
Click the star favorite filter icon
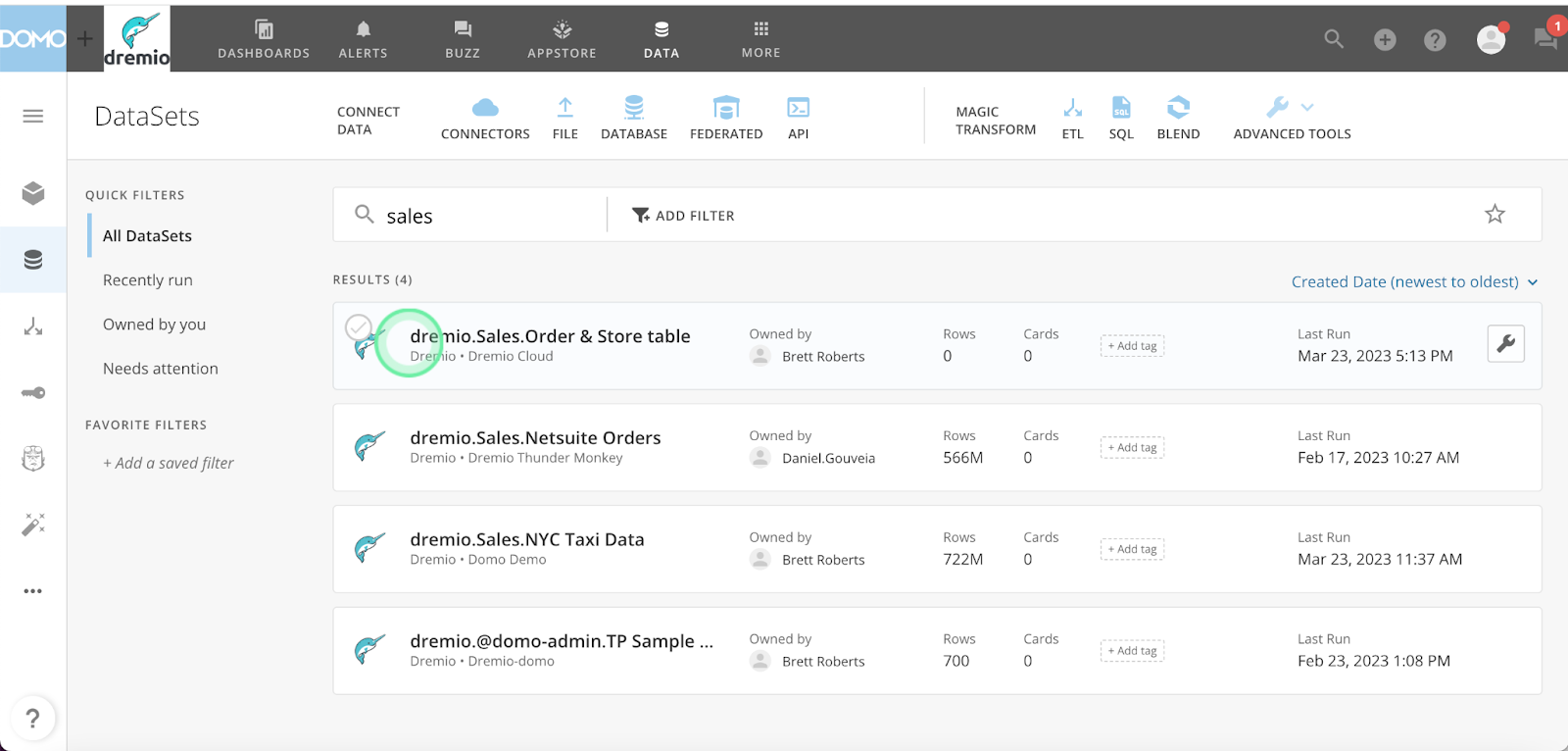pyautogui.click(x=1494, y=214)
